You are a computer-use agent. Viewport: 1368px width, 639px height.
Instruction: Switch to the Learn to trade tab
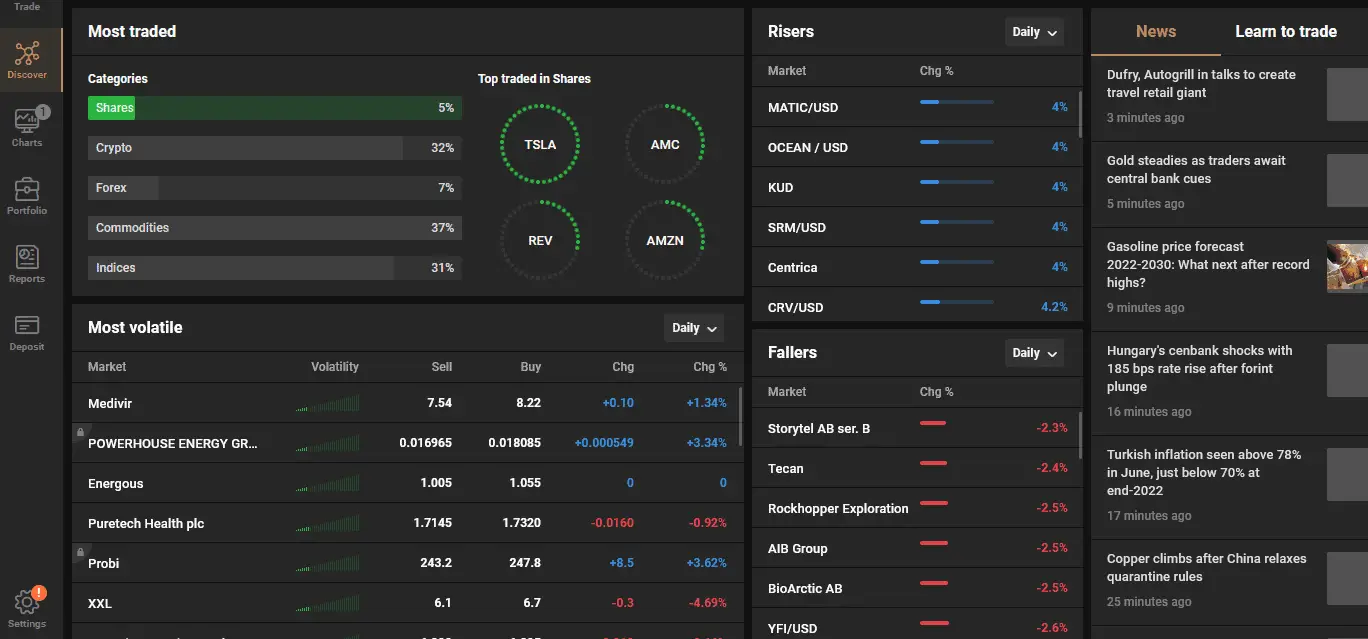pyautogui.click(x=1286, y=32)
